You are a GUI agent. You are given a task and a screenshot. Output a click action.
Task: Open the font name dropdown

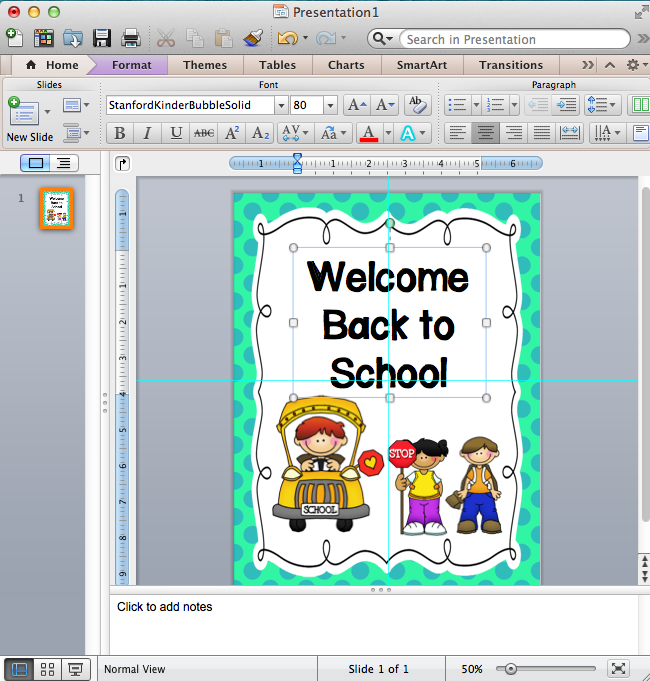point(281,106)
